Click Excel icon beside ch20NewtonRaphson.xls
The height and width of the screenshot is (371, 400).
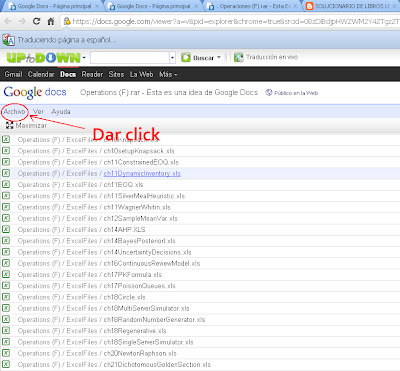click(6, 353)
